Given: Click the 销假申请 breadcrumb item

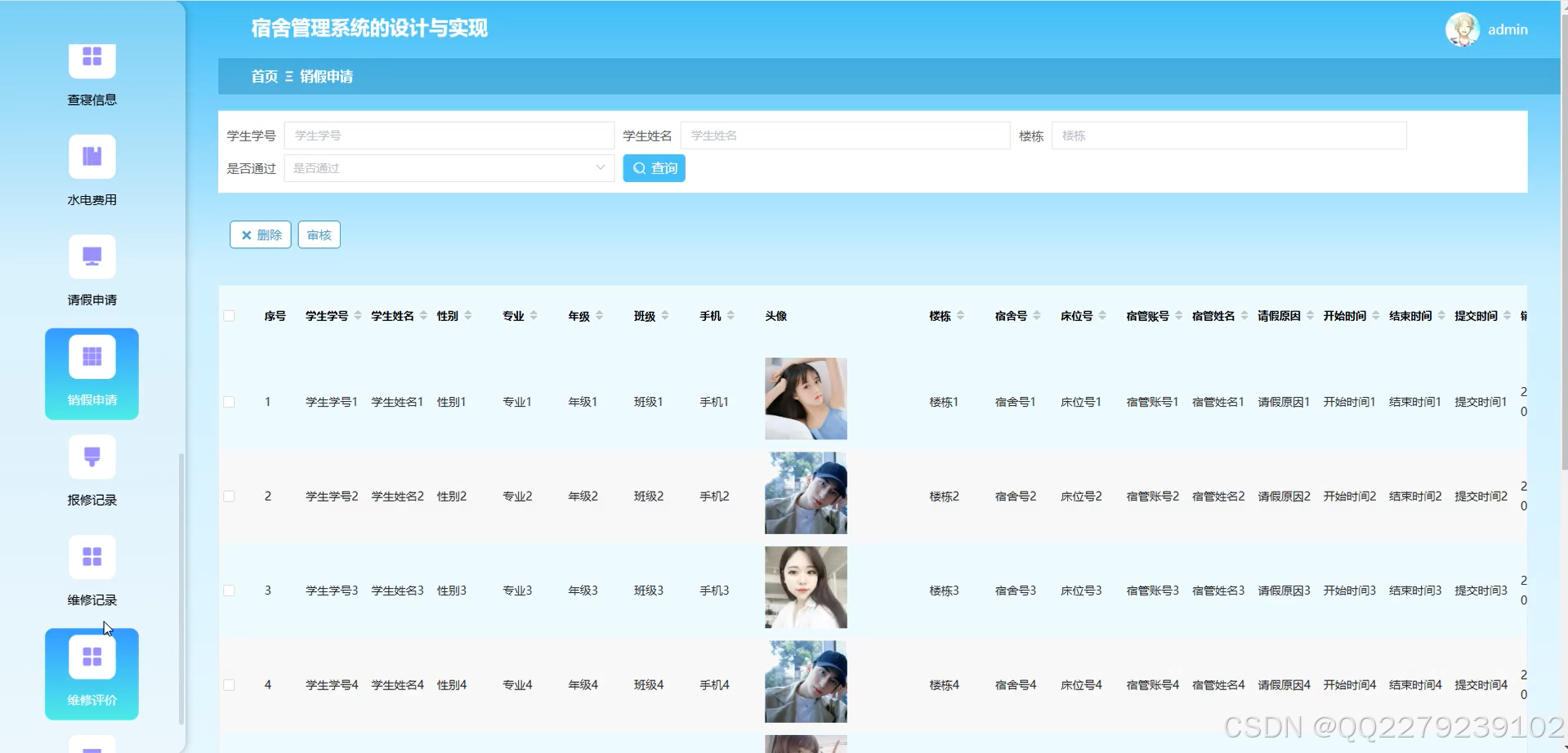Looking at the screenshot, I should coord(326,77).
